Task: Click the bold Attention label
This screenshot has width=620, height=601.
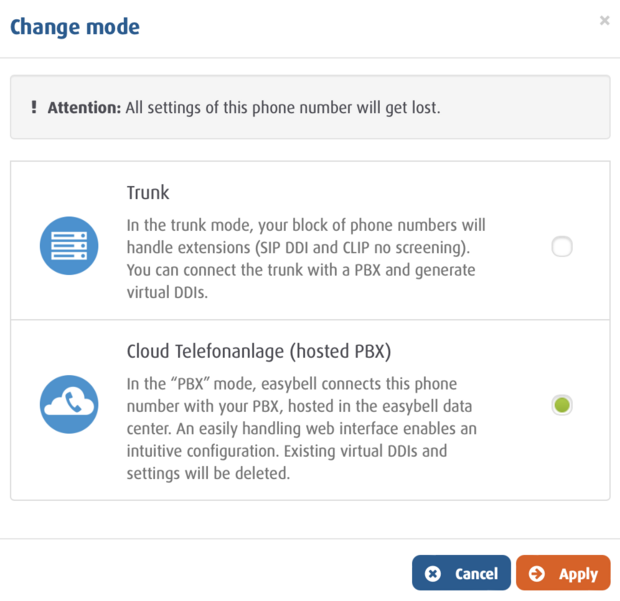Action: pos(84,107)
